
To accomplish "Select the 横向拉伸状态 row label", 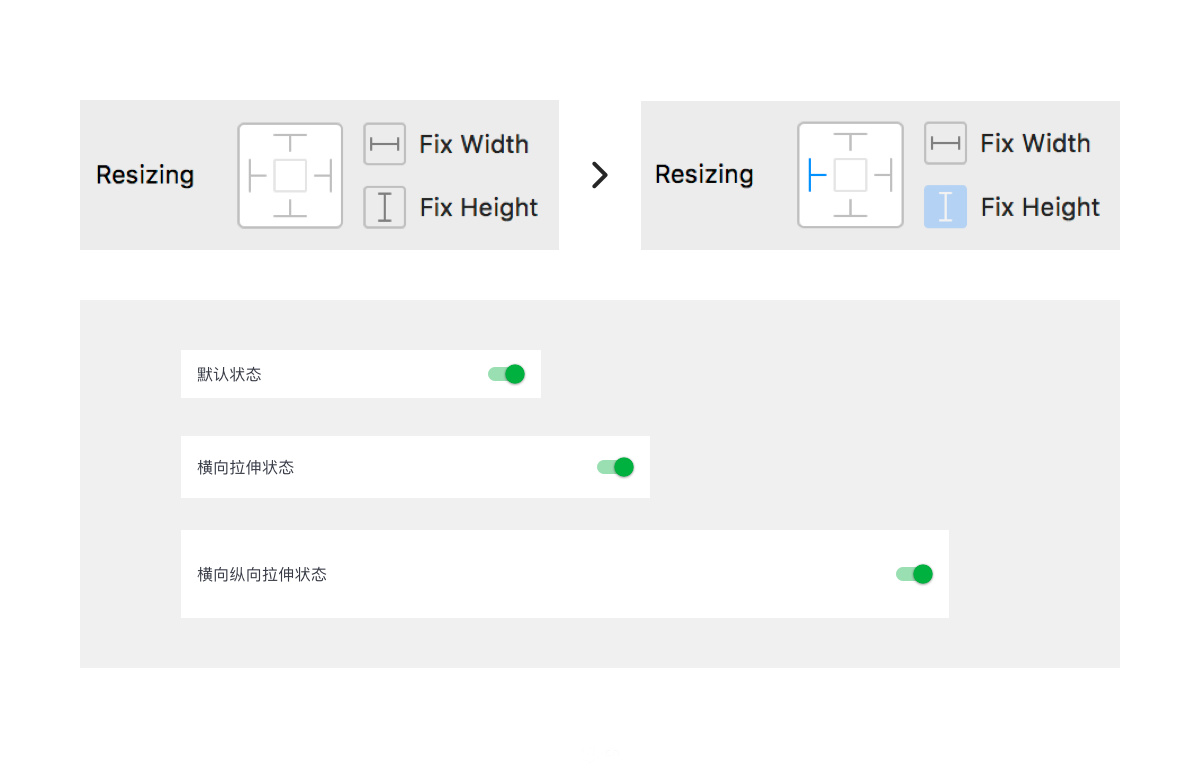I will tap(246, 467).
